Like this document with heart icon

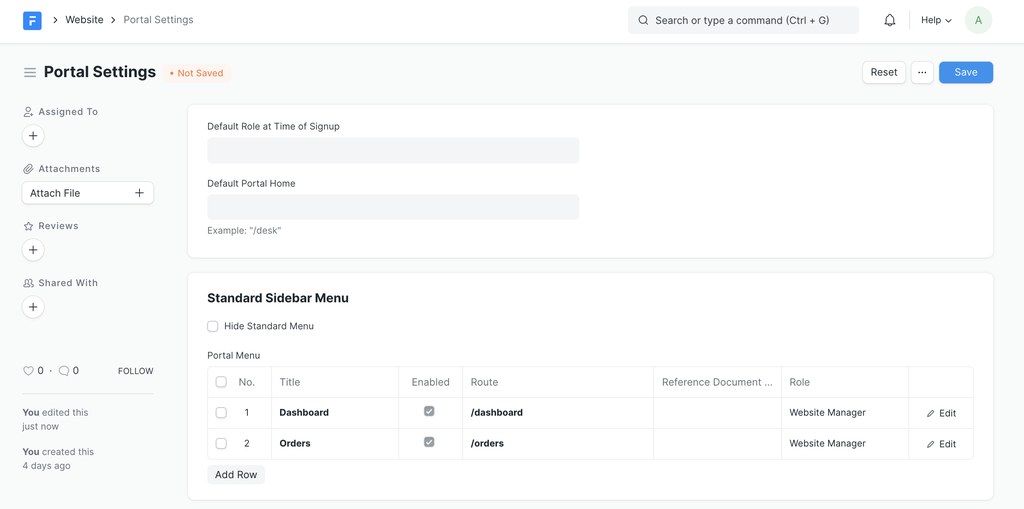point(29,371)
